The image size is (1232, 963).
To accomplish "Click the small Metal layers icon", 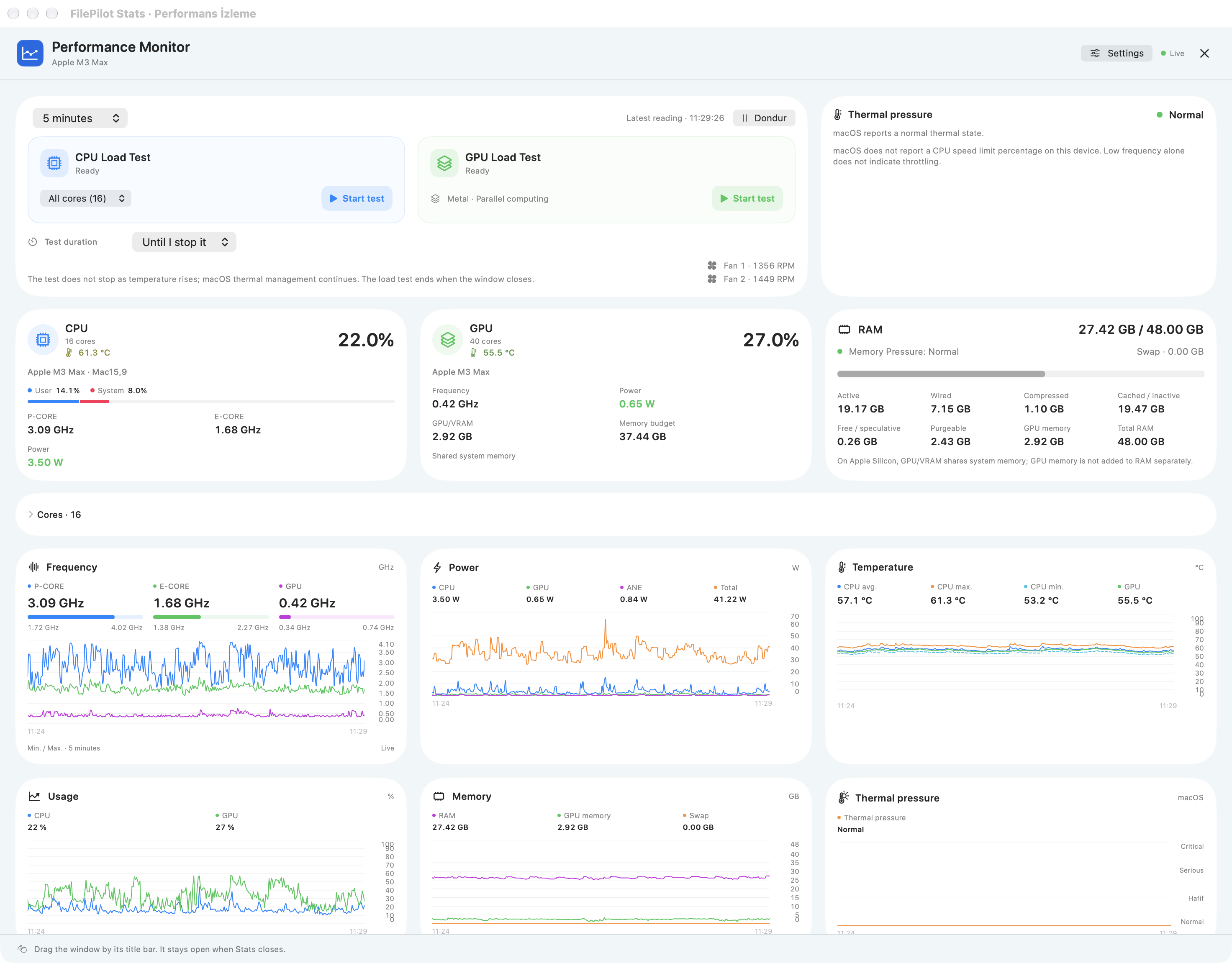I will click(x=436, y=199).
